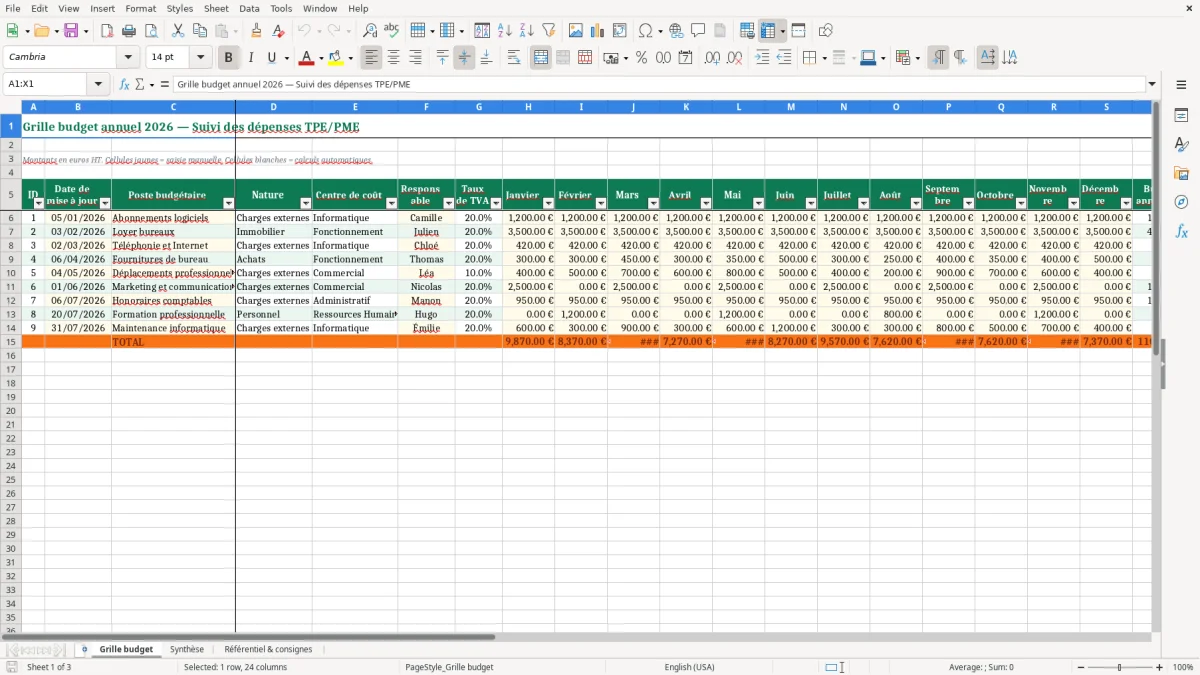Click the Print icon

[x=129, y=31]
